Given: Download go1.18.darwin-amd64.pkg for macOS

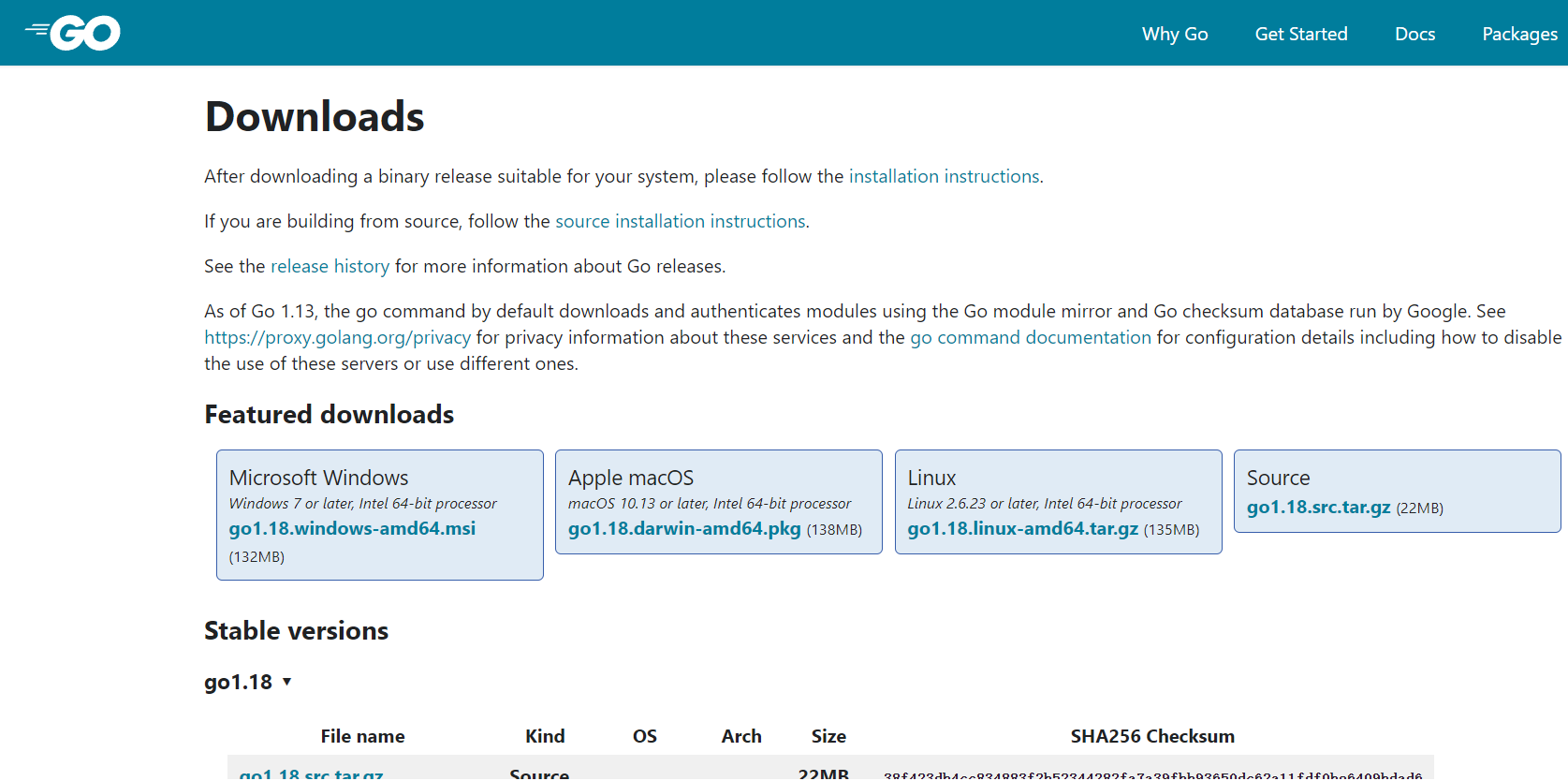Looking at the screenshot, I should coord(684,528).
